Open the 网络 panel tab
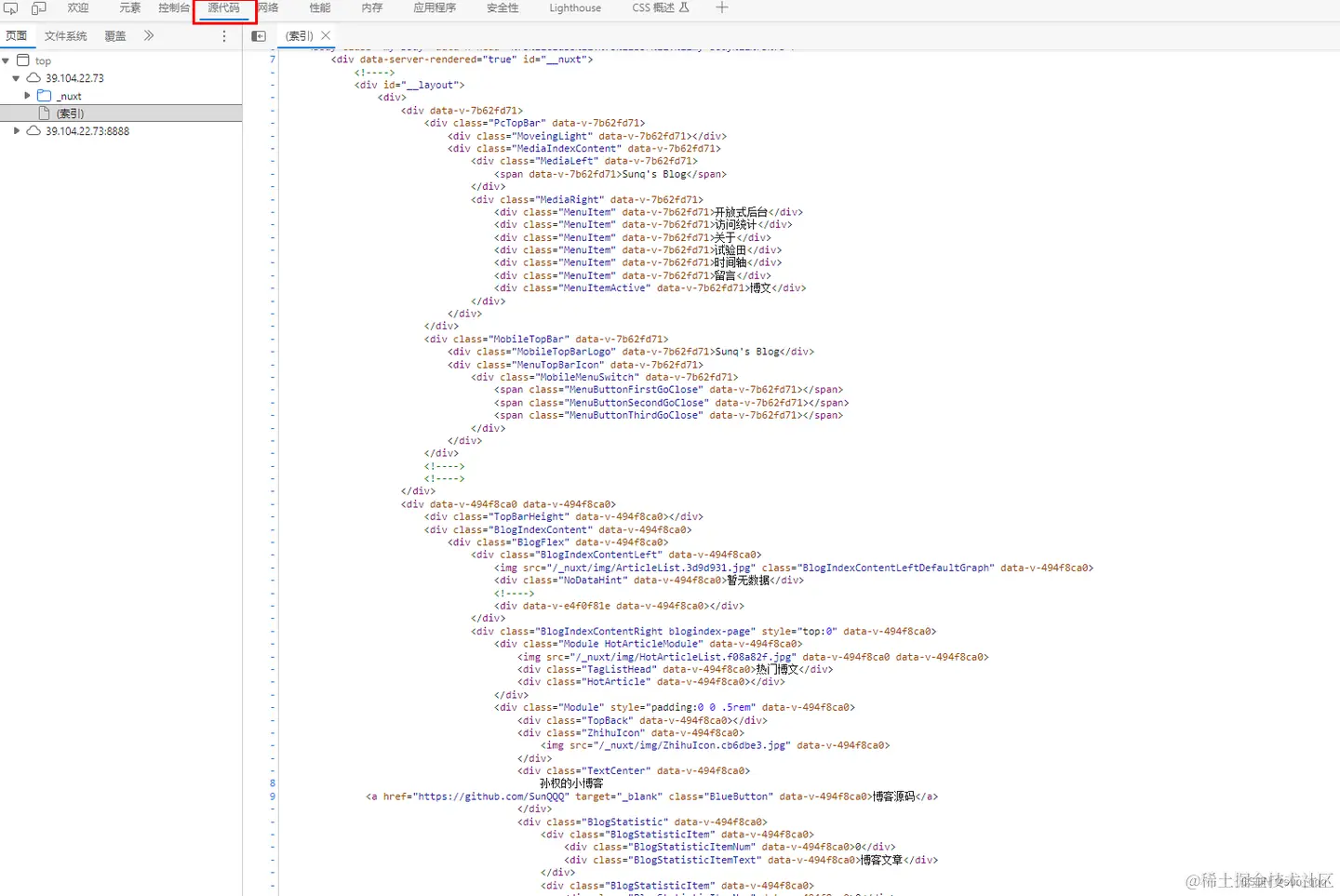The width and height of the screenshot is (1340, 896). click(x=269, y=8)
